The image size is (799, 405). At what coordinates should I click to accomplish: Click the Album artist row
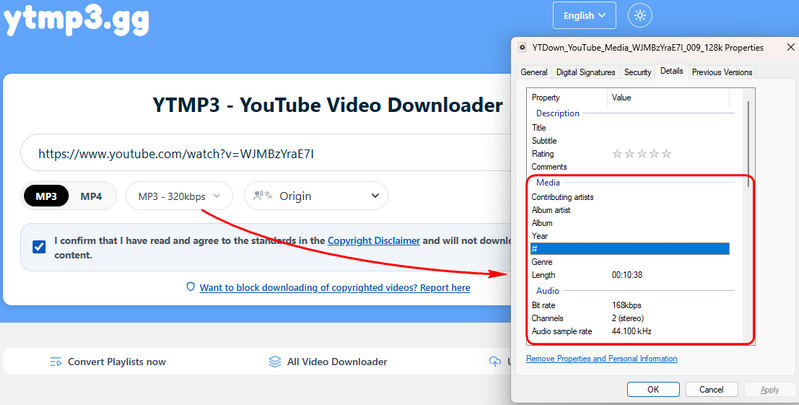[630, 210]
